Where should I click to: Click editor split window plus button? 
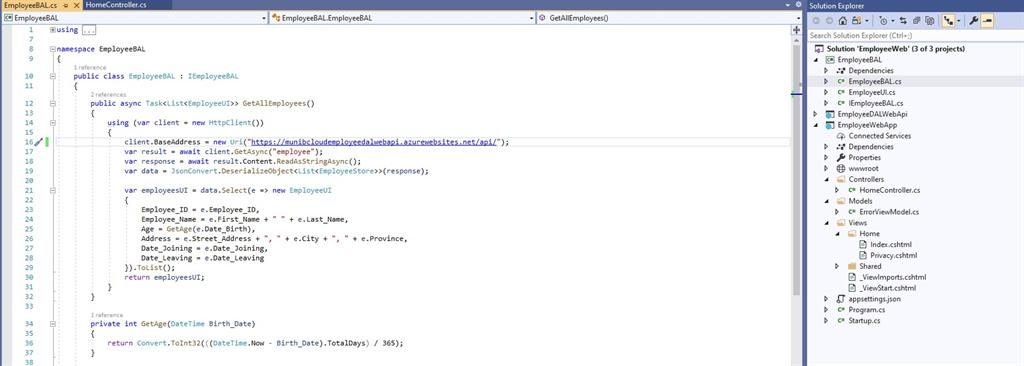point(796,30)
